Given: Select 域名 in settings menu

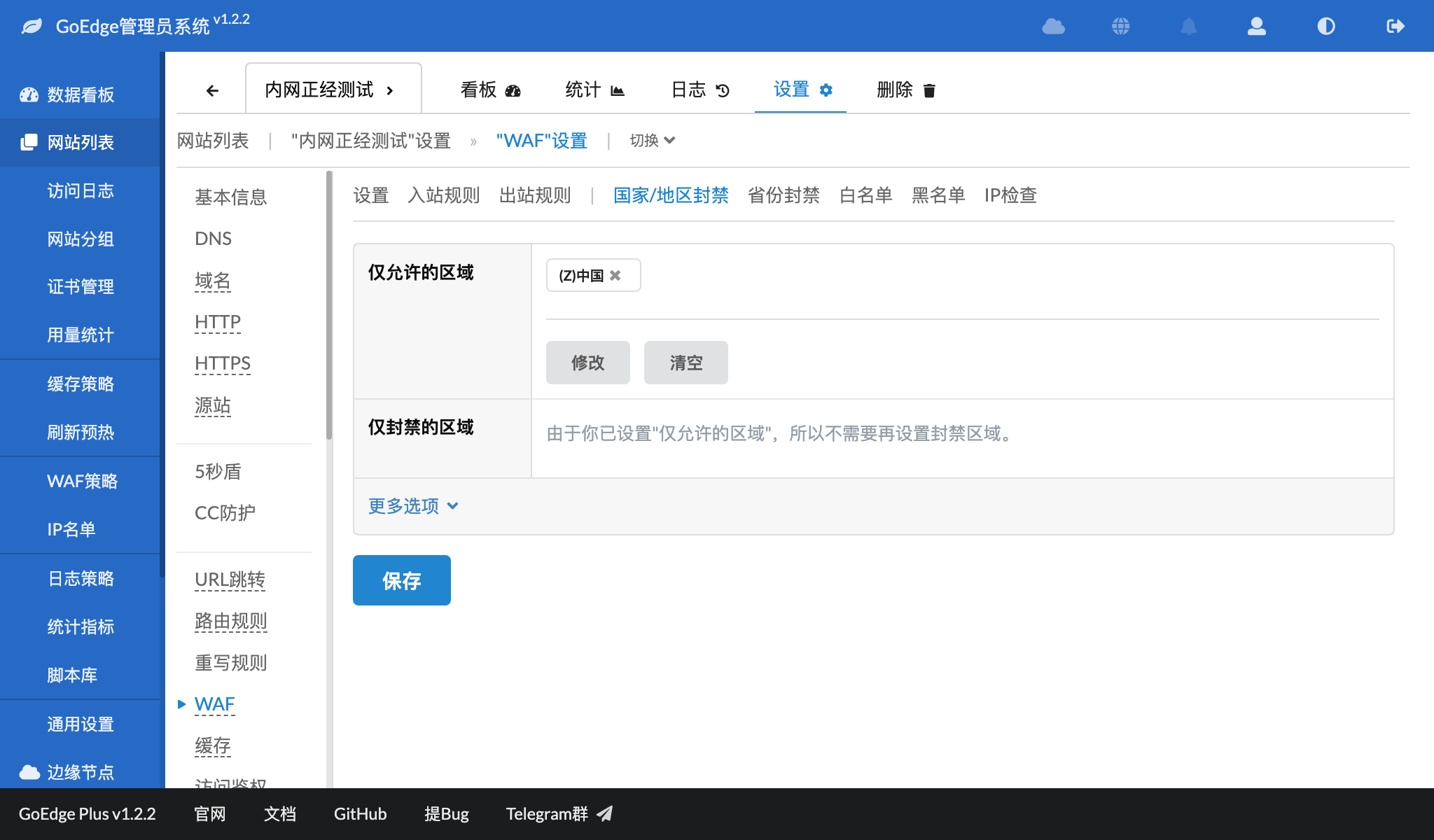Looking at the screenshot, I should (212, 281).
